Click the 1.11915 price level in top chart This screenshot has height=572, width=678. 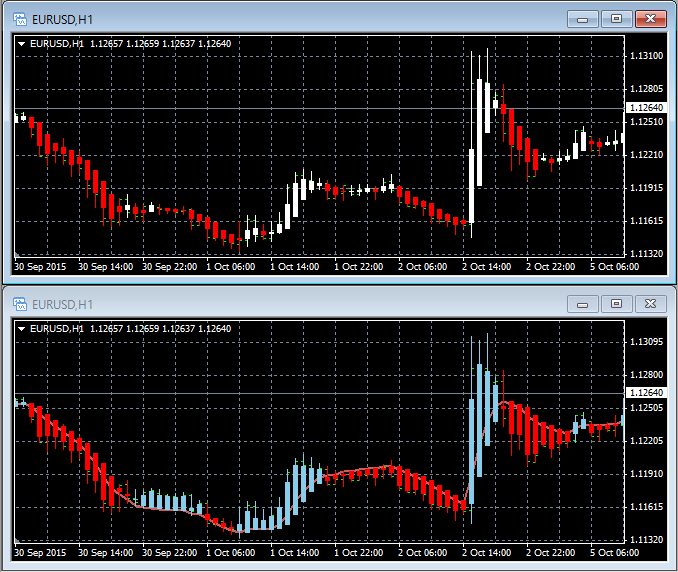[x=646, y=188]
